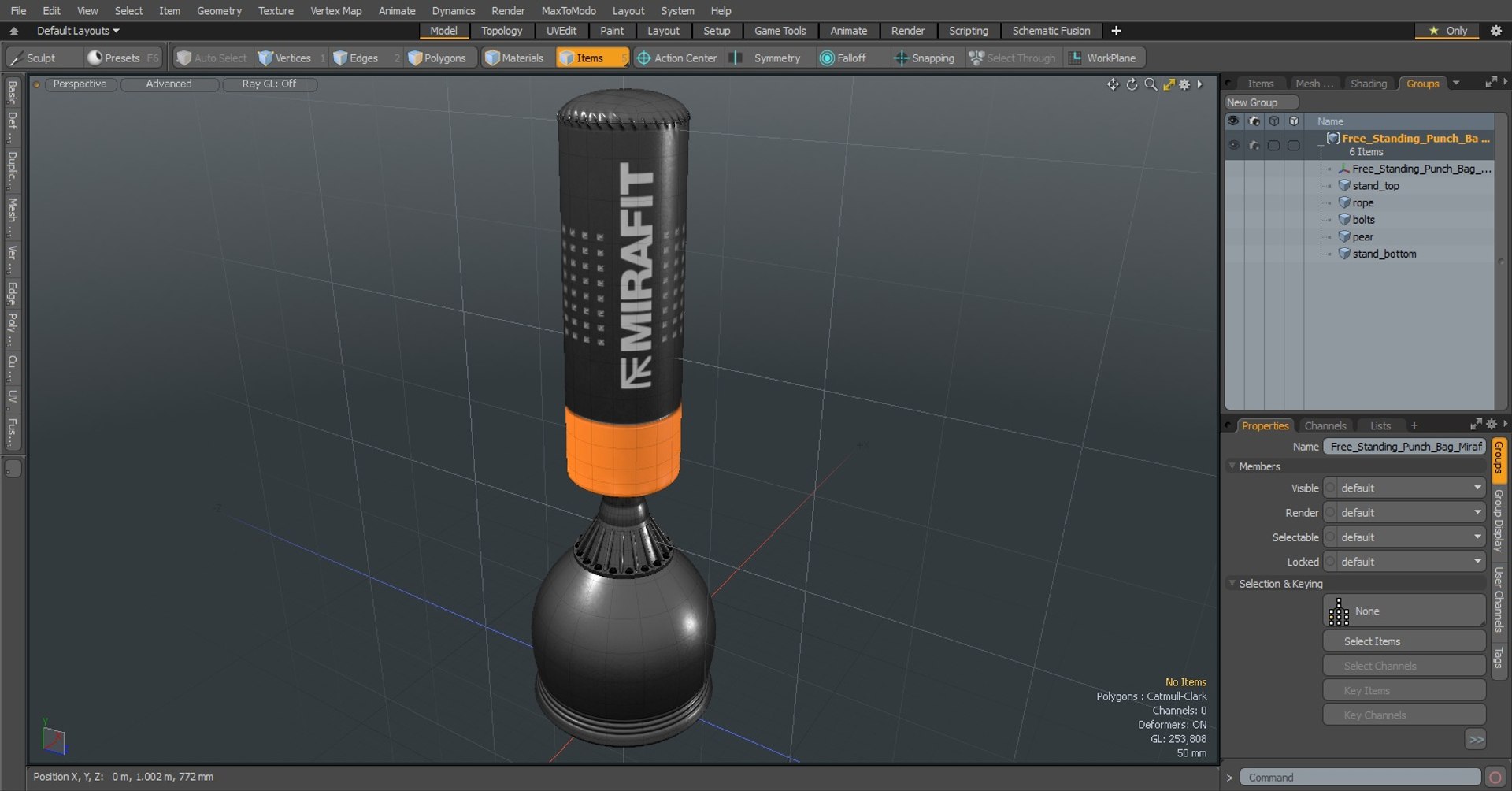
Task: Click the Ray GL: Off button
Action: click(x=269, y=84)
